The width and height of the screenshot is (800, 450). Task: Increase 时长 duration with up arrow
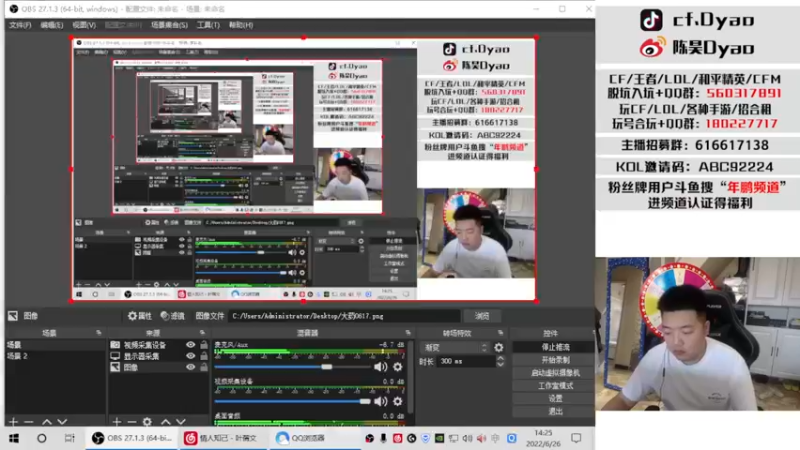point(501,358)
